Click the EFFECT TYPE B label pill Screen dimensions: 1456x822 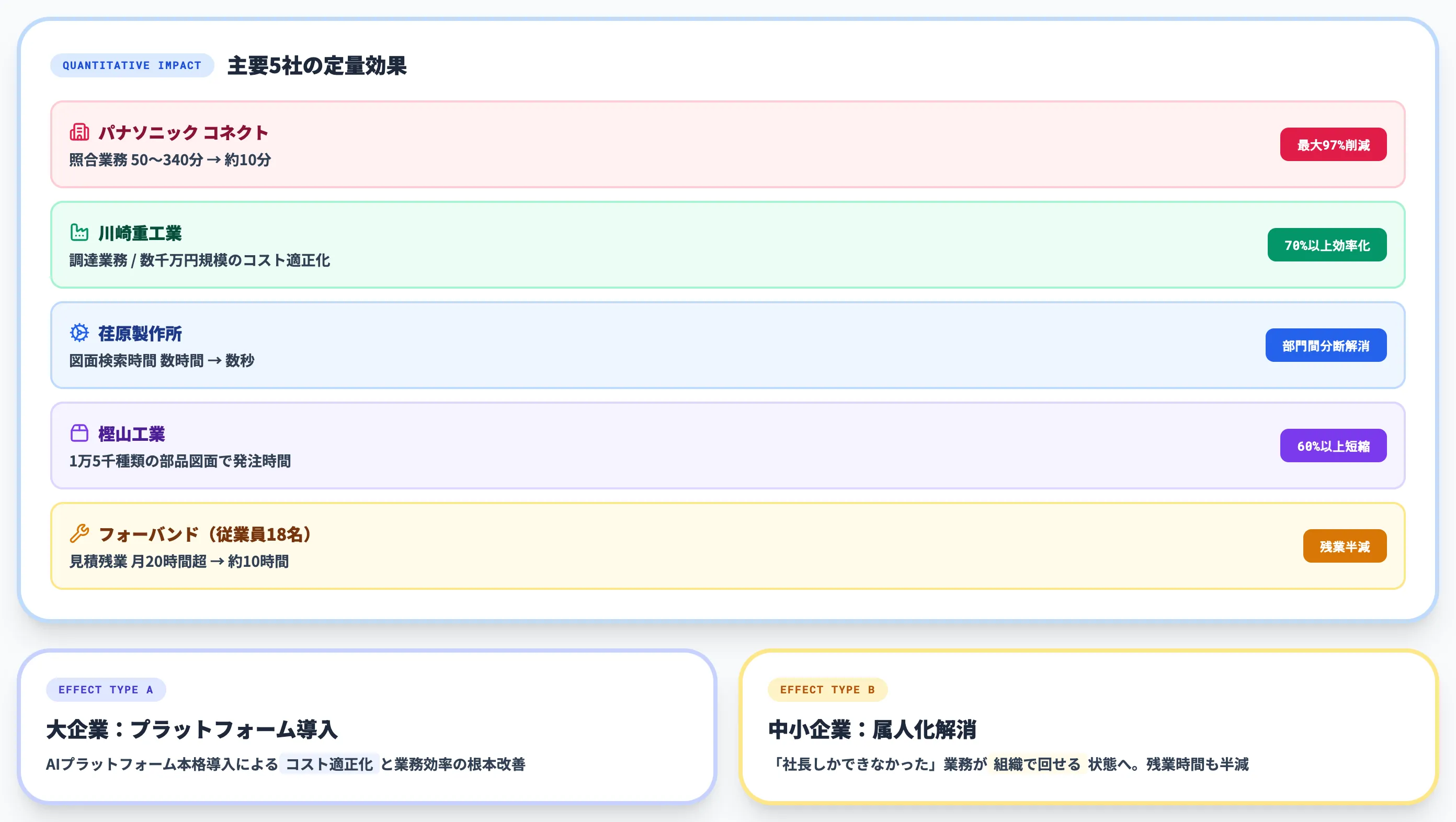click(x=827, y=690)
